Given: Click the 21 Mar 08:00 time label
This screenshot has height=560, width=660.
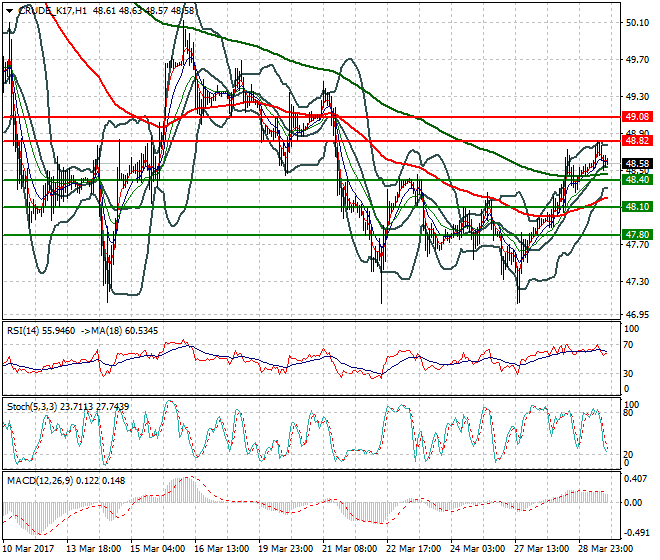Looking at the screenshot, I should coord(350,549).
